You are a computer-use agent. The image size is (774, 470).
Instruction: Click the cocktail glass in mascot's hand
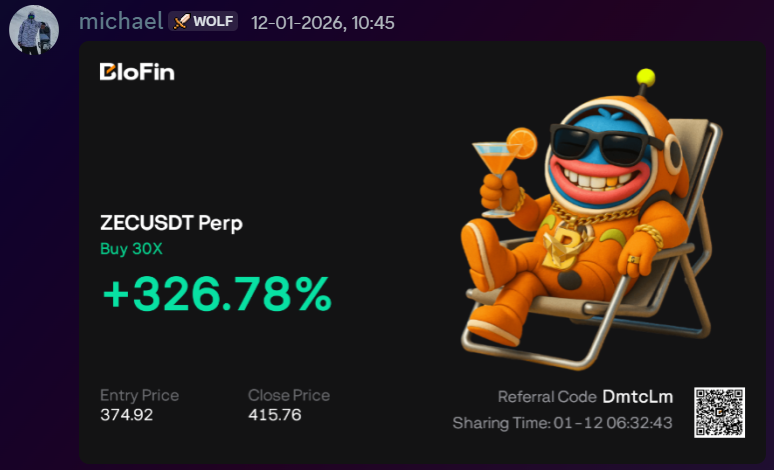click(497, 158)
